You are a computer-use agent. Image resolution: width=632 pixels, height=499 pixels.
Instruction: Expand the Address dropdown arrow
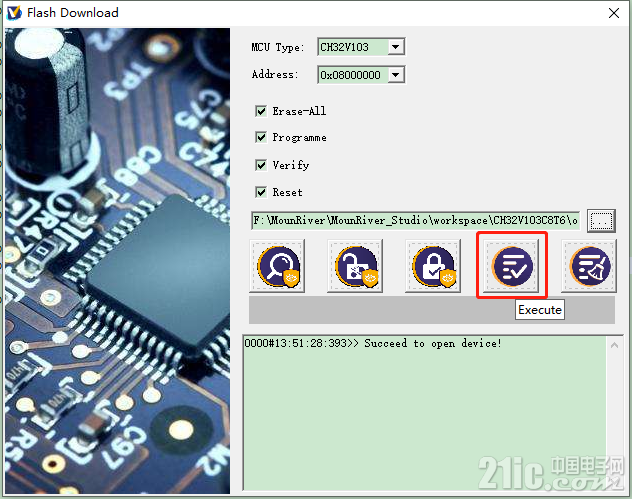tap(396, 75)
